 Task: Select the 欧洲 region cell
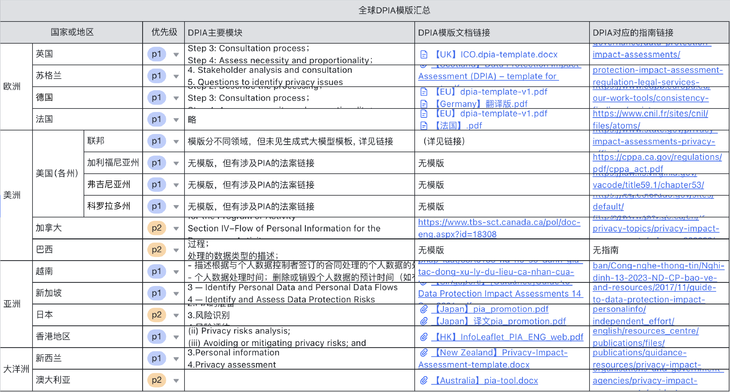16,87
